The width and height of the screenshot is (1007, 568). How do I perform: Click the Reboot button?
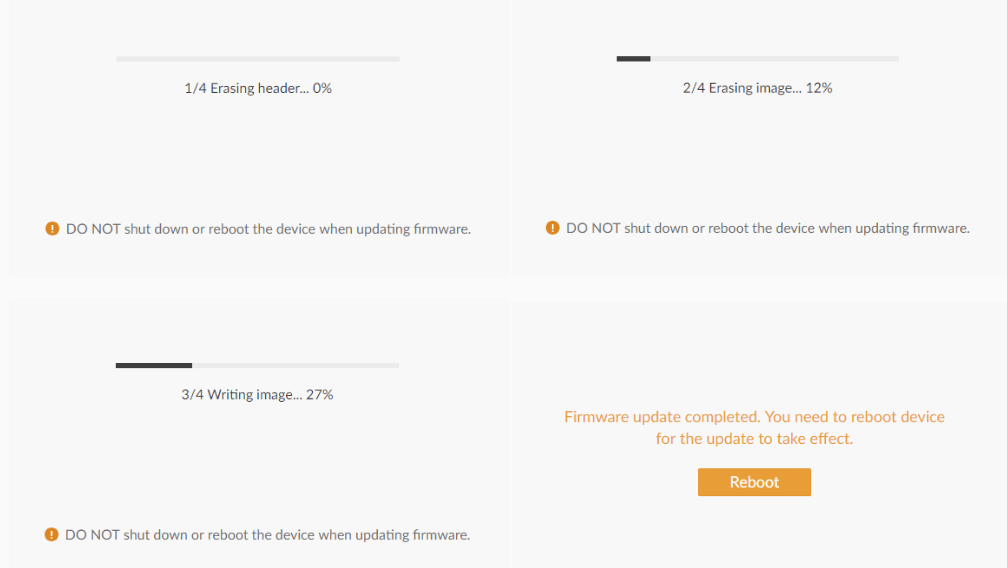tap(754, 482)
